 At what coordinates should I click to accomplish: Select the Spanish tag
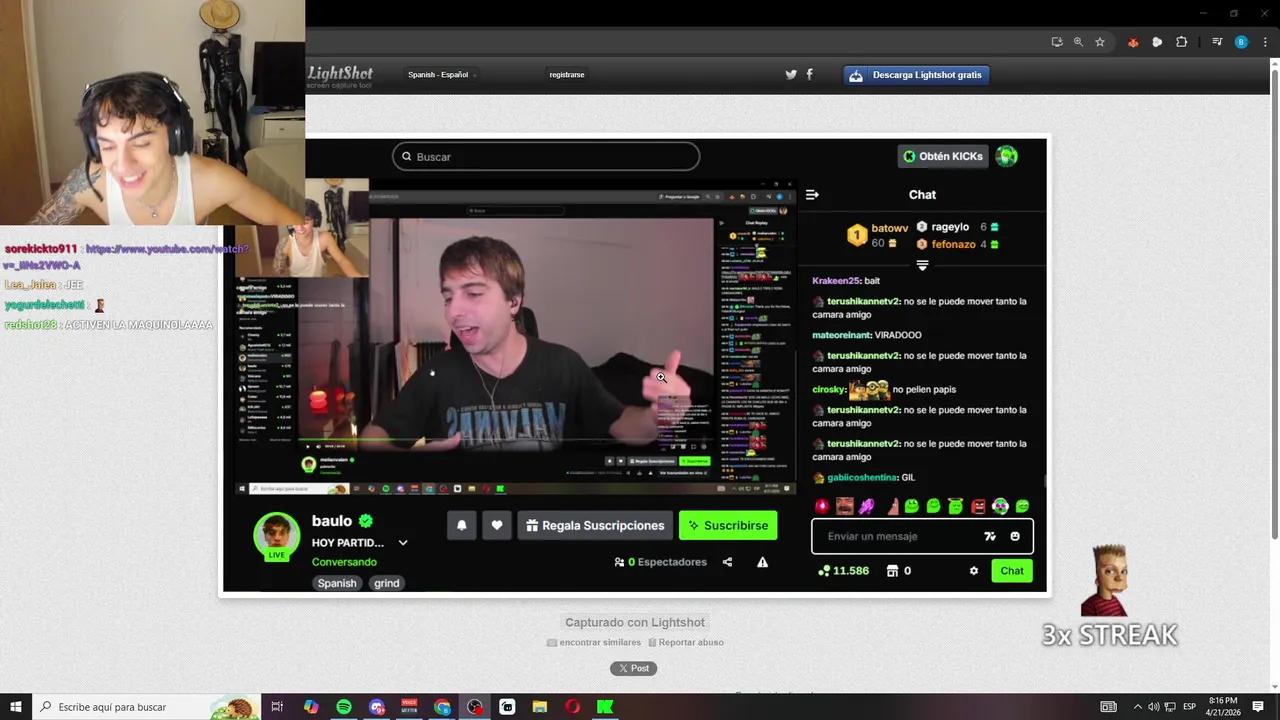tap(337, 583)
